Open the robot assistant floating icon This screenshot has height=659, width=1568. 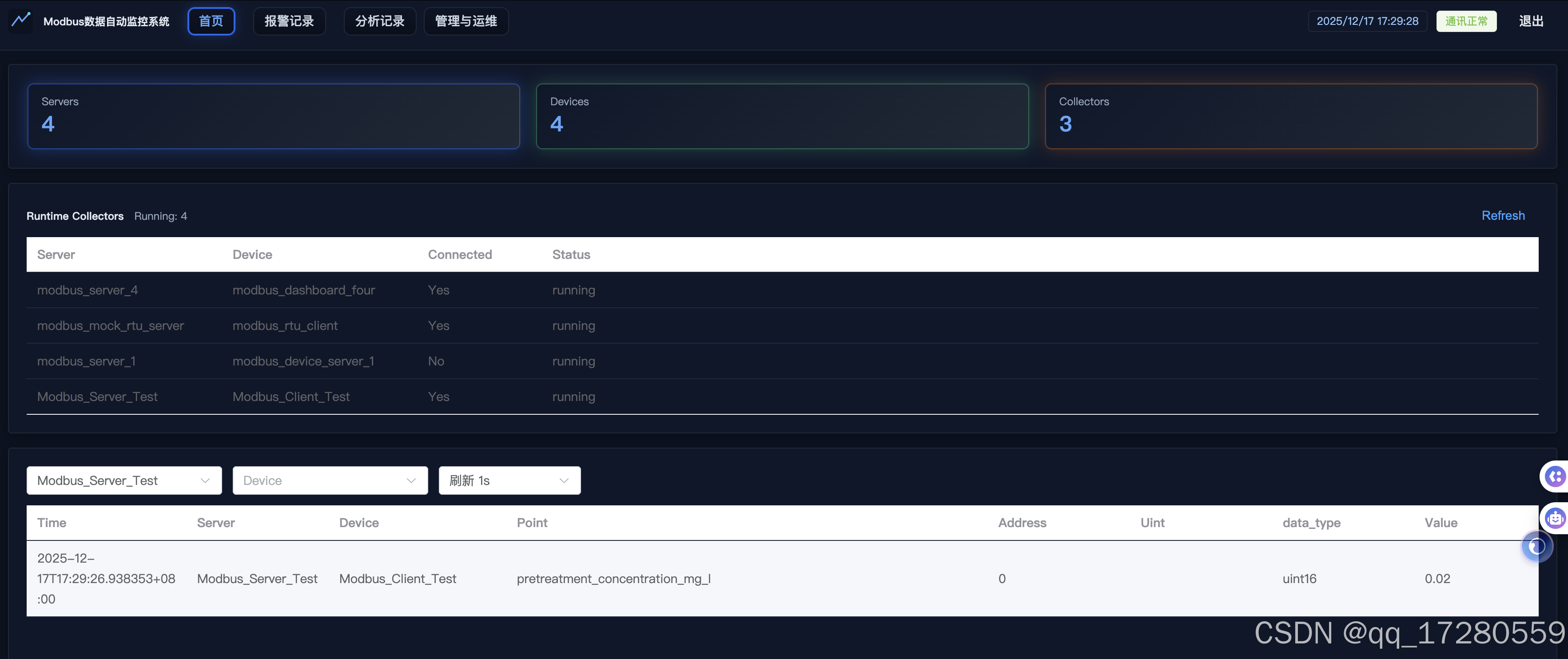(x=1555, y=518)
